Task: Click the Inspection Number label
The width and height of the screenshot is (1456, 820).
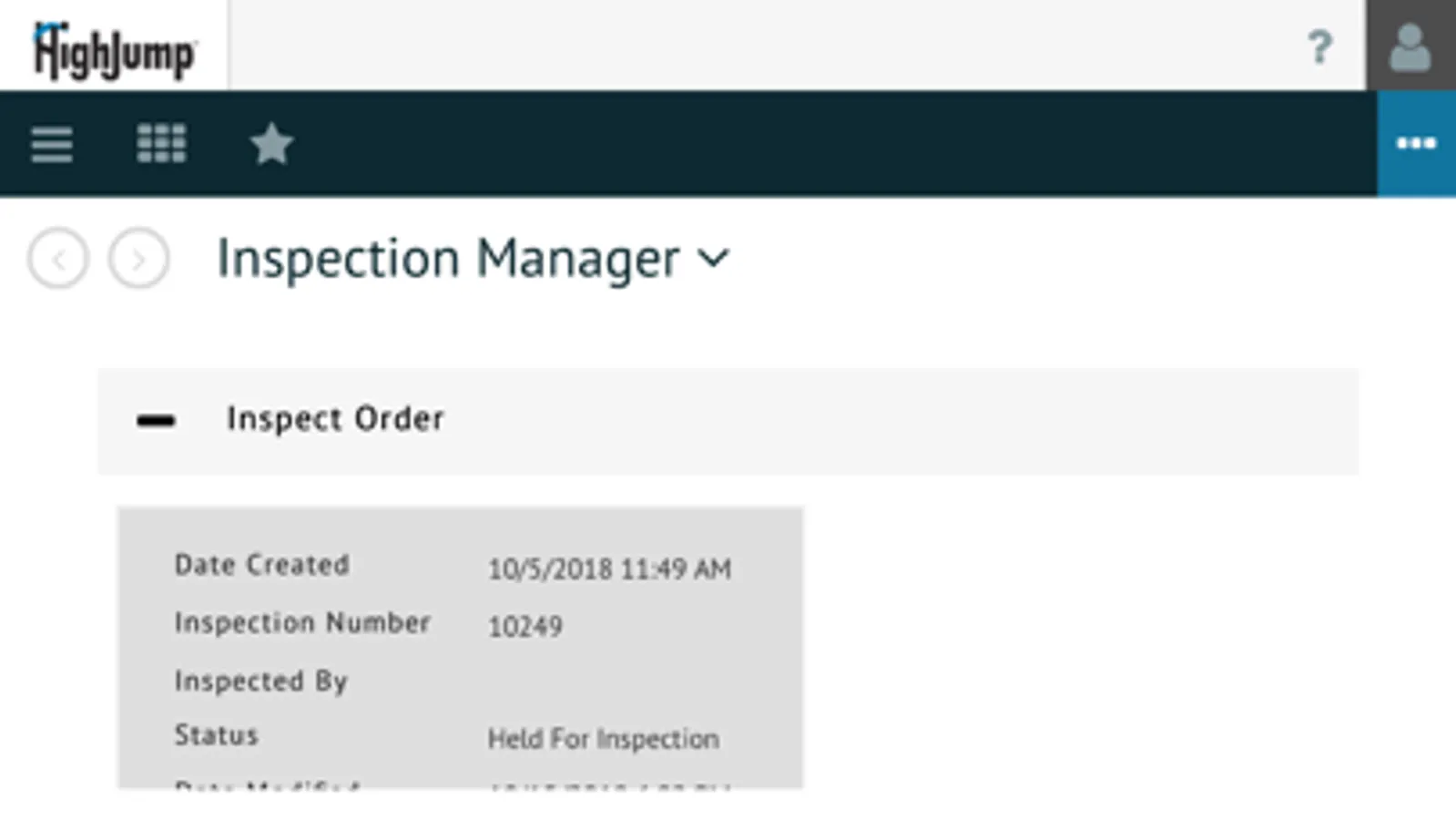Action: (301, 623)
